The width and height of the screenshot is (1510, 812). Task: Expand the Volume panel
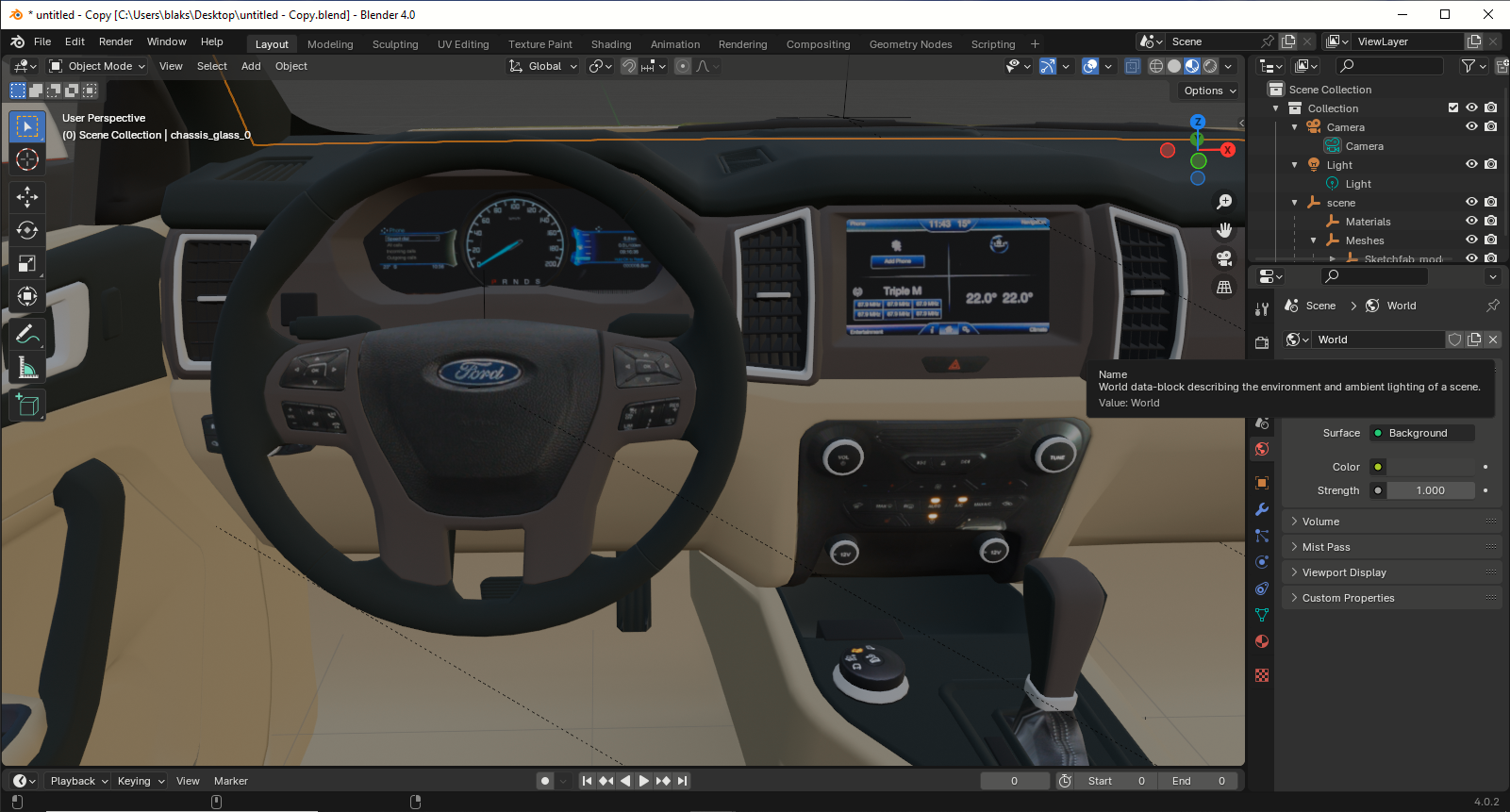click(x=1320, y=522)
